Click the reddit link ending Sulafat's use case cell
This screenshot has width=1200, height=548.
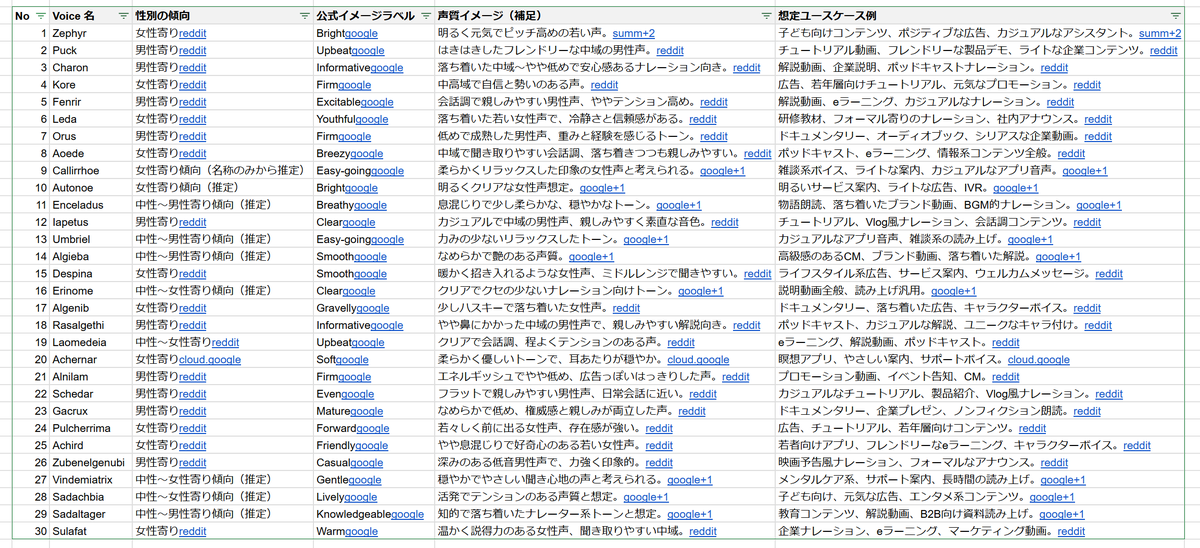tap(1071, 532)
